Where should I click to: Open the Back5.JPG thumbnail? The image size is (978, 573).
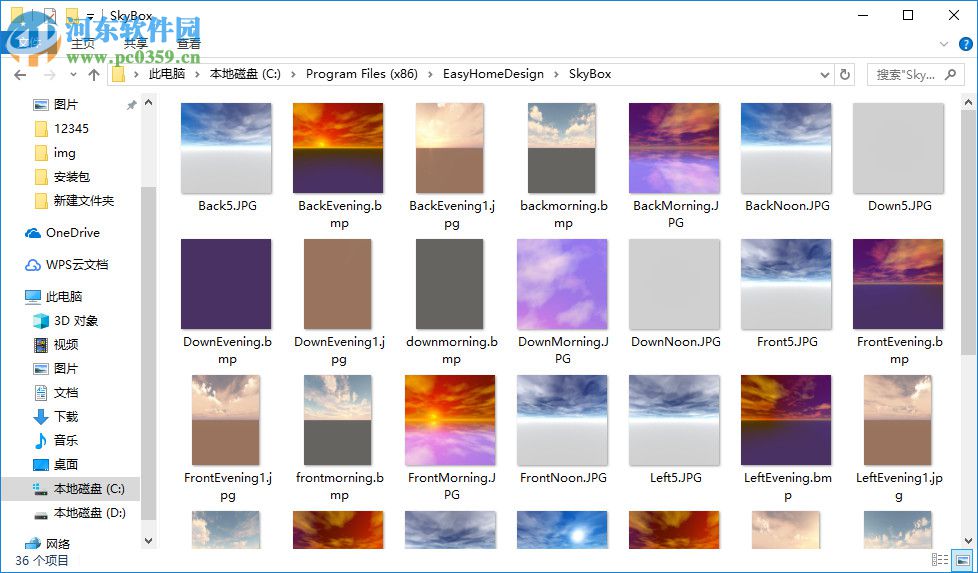pos(226,148)
